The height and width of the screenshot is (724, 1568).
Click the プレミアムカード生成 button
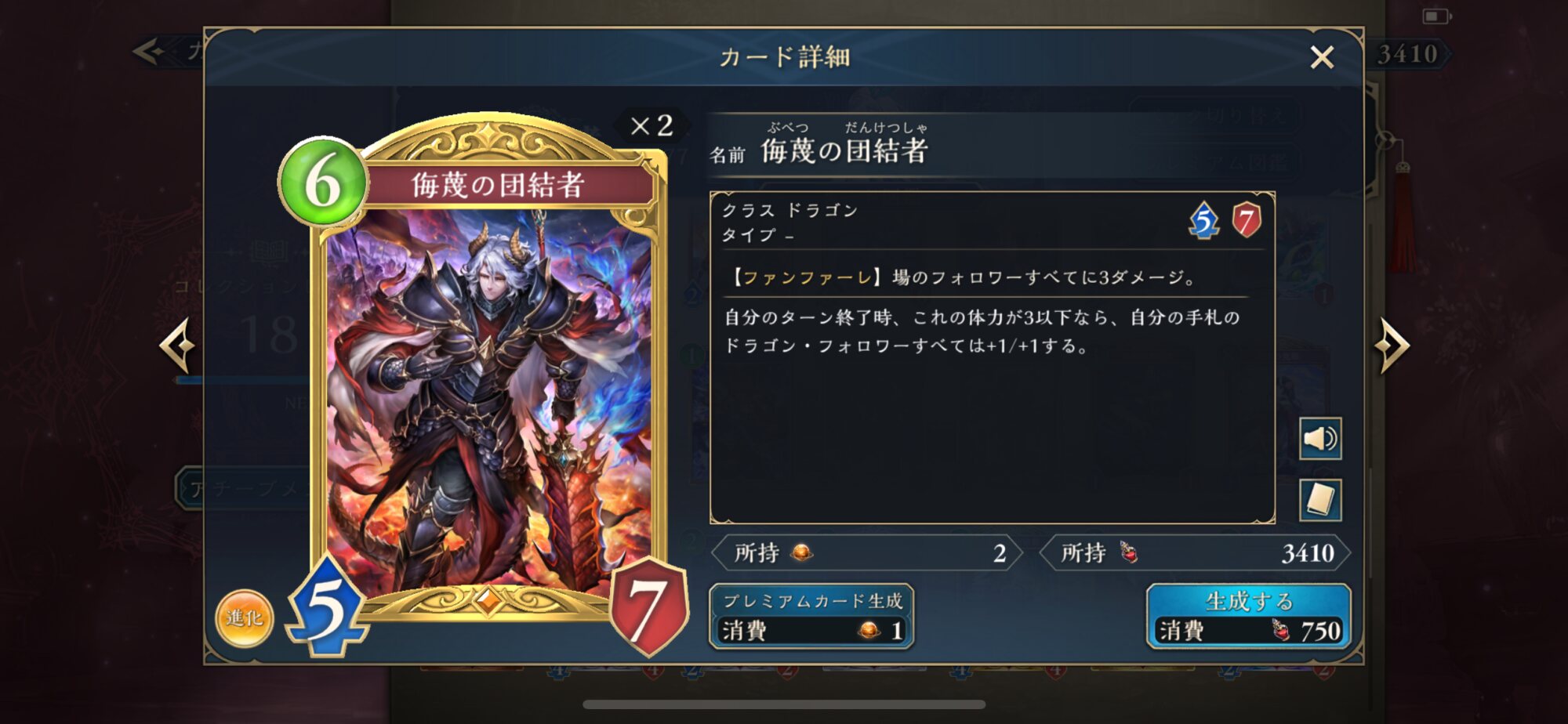pos(811,617)
